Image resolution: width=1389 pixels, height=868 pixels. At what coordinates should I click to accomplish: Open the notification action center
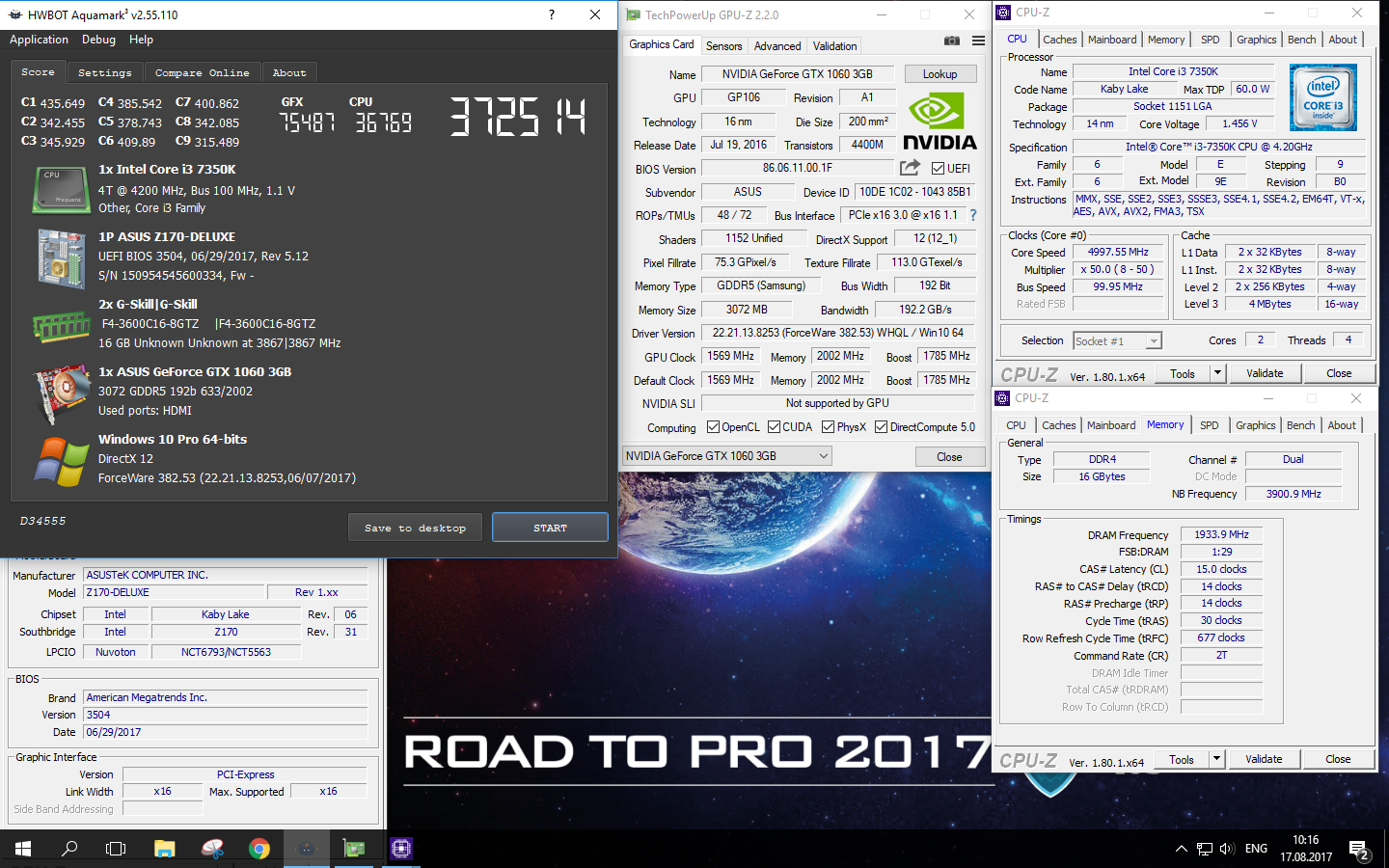coord(1360,849)
